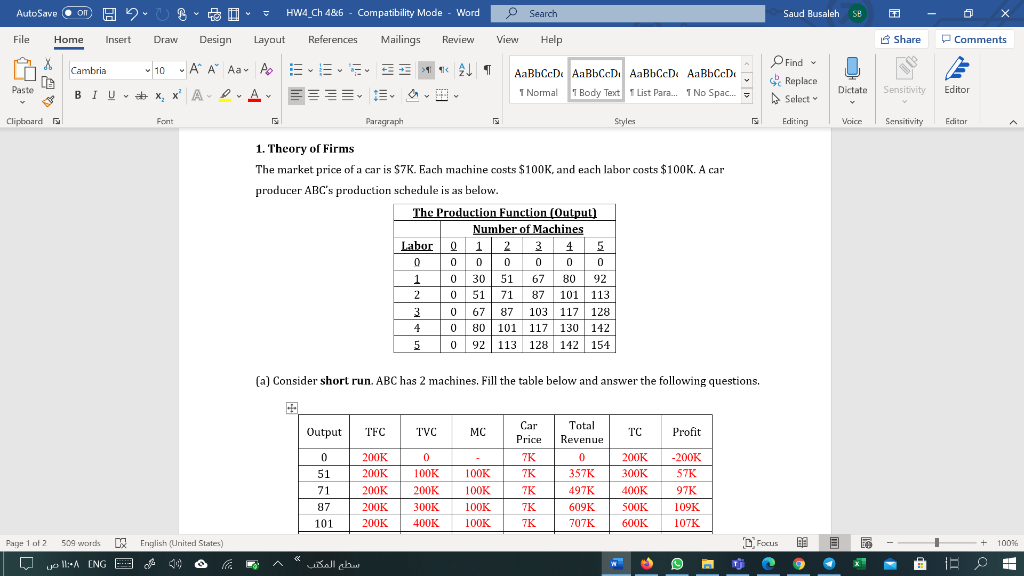Decrease the paragraph indent
The image size is (1024, 576).
coord(387,70)
